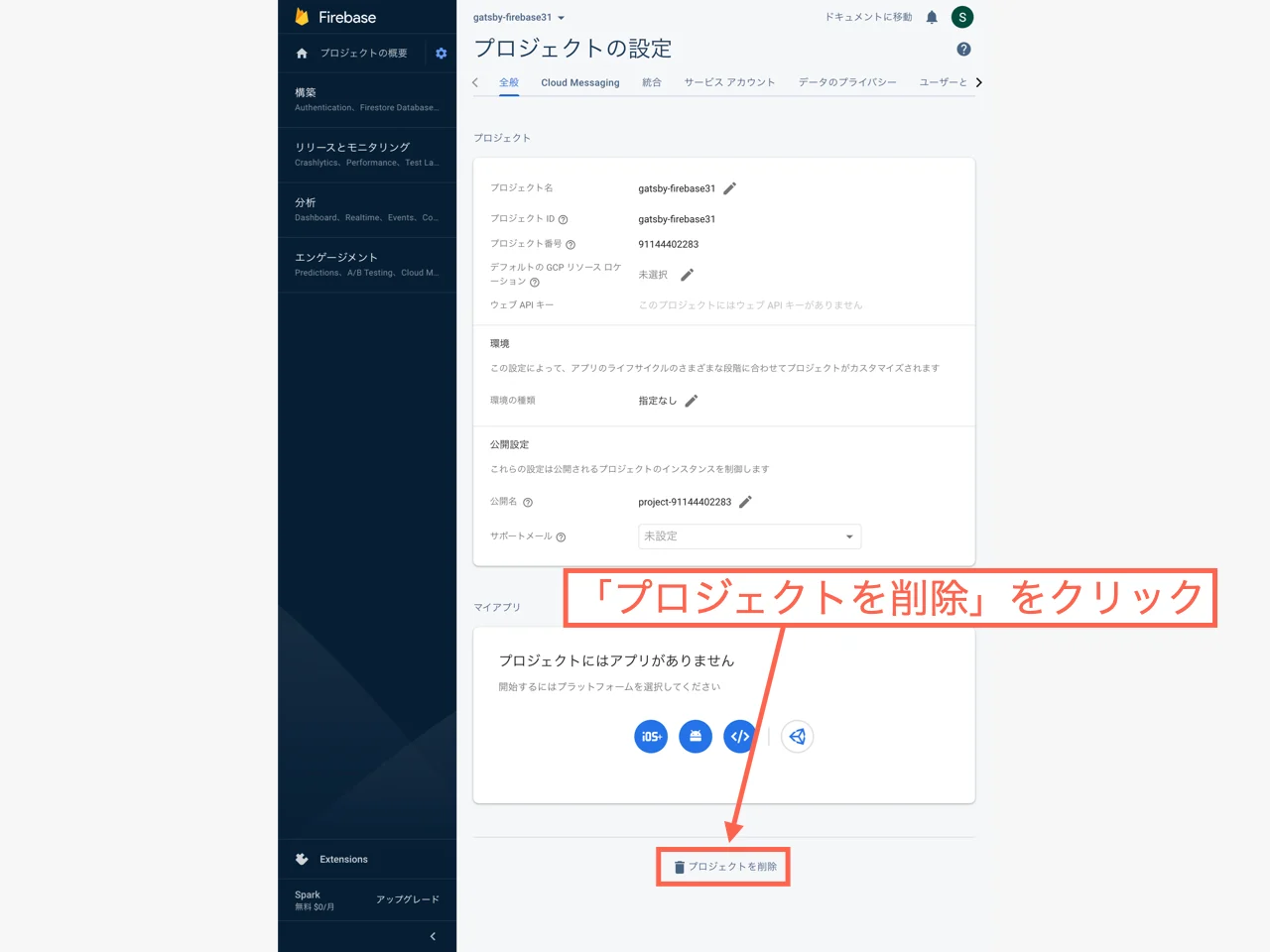Click the help question mark icon
The width and height of the screenshot is (1270, 952).
pyautogui.click(x=962, y=48)
